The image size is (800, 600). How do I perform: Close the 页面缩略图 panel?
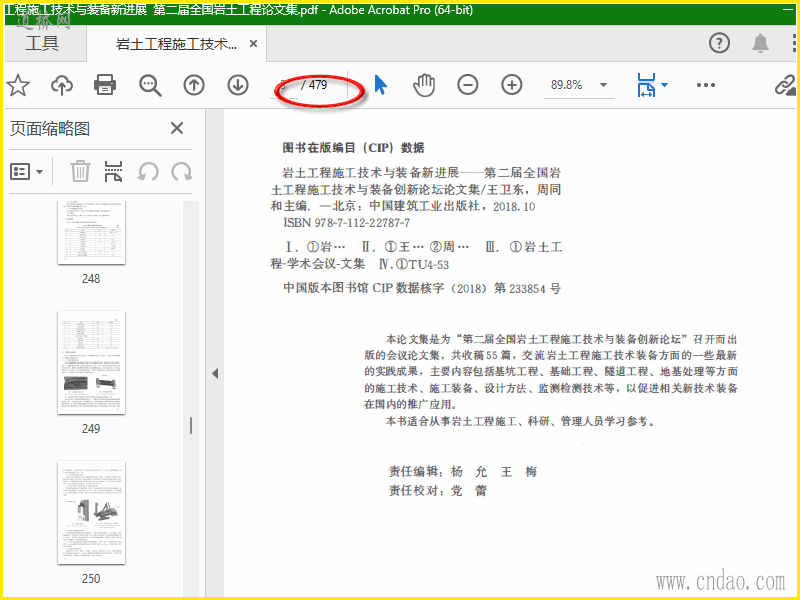(x=177, y=128)
